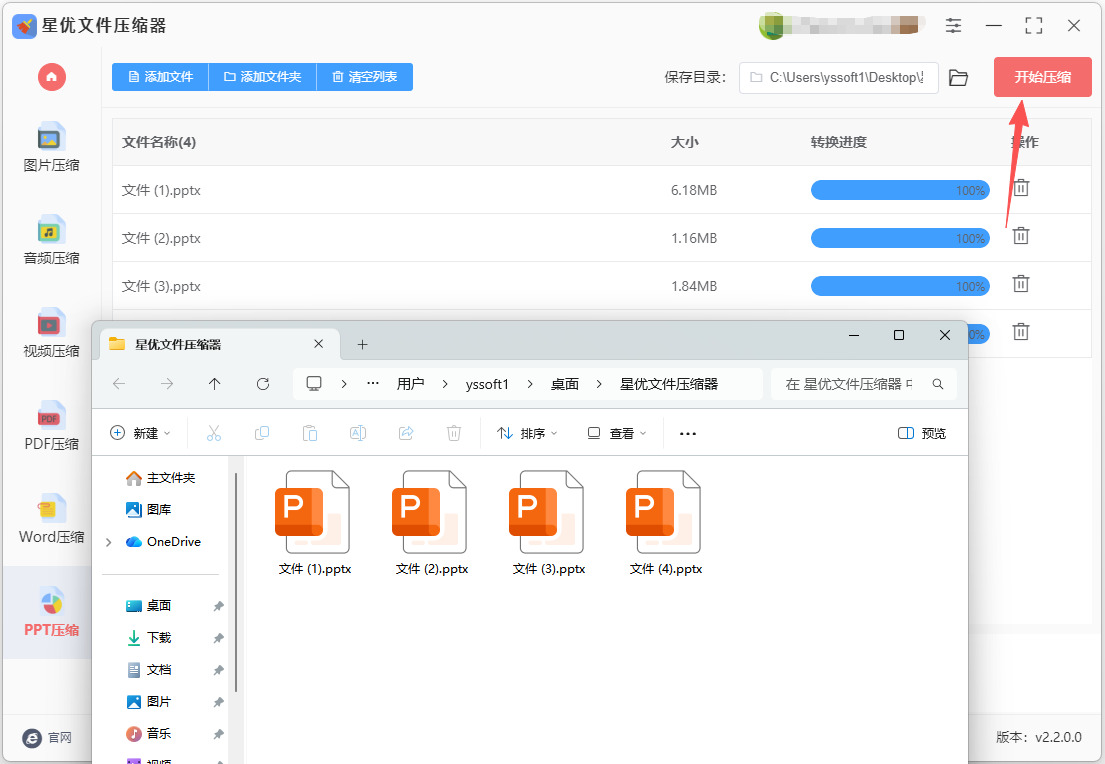Navigate to 用户 breadcrumb

point(410,384)
